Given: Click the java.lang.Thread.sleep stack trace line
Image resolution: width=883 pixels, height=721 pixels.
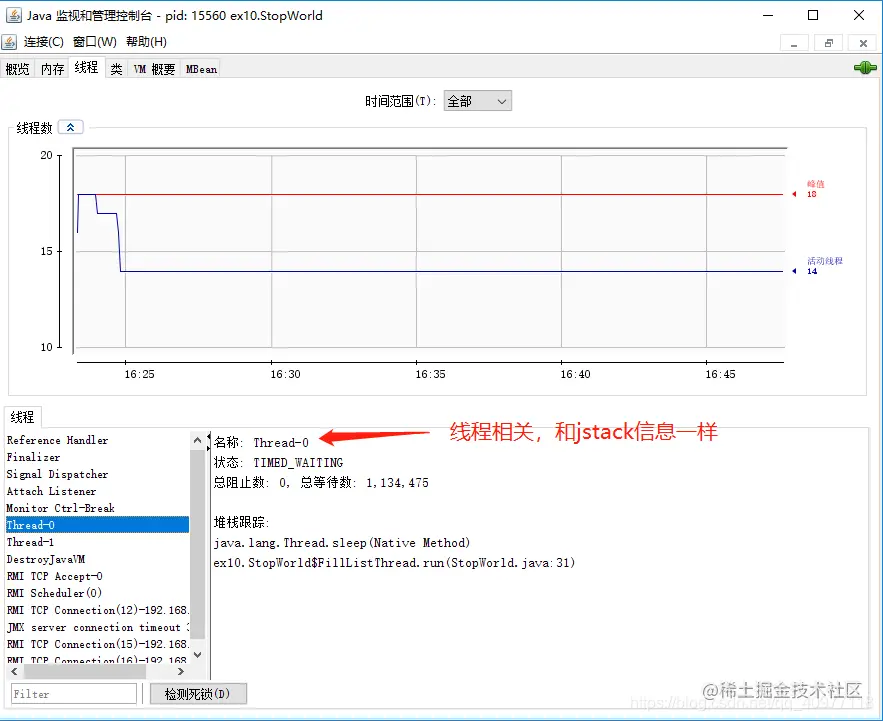Looking at the screenshot, I should 341,542.
